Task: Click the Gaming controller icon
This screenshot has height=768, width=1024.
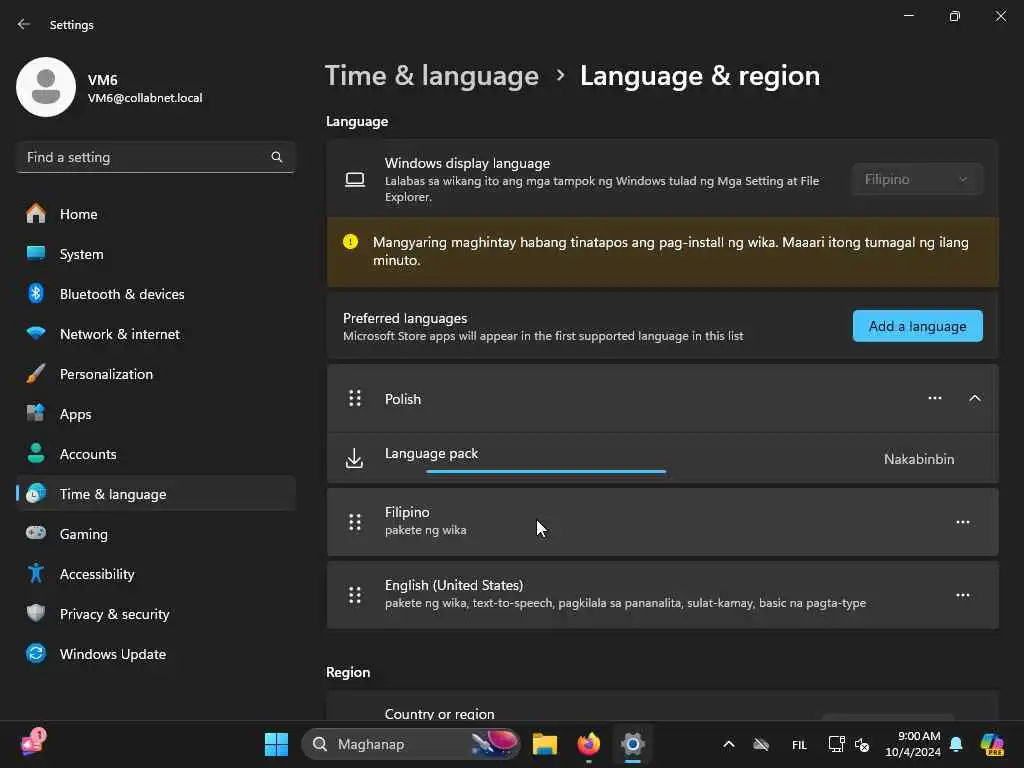Action: 36,533
